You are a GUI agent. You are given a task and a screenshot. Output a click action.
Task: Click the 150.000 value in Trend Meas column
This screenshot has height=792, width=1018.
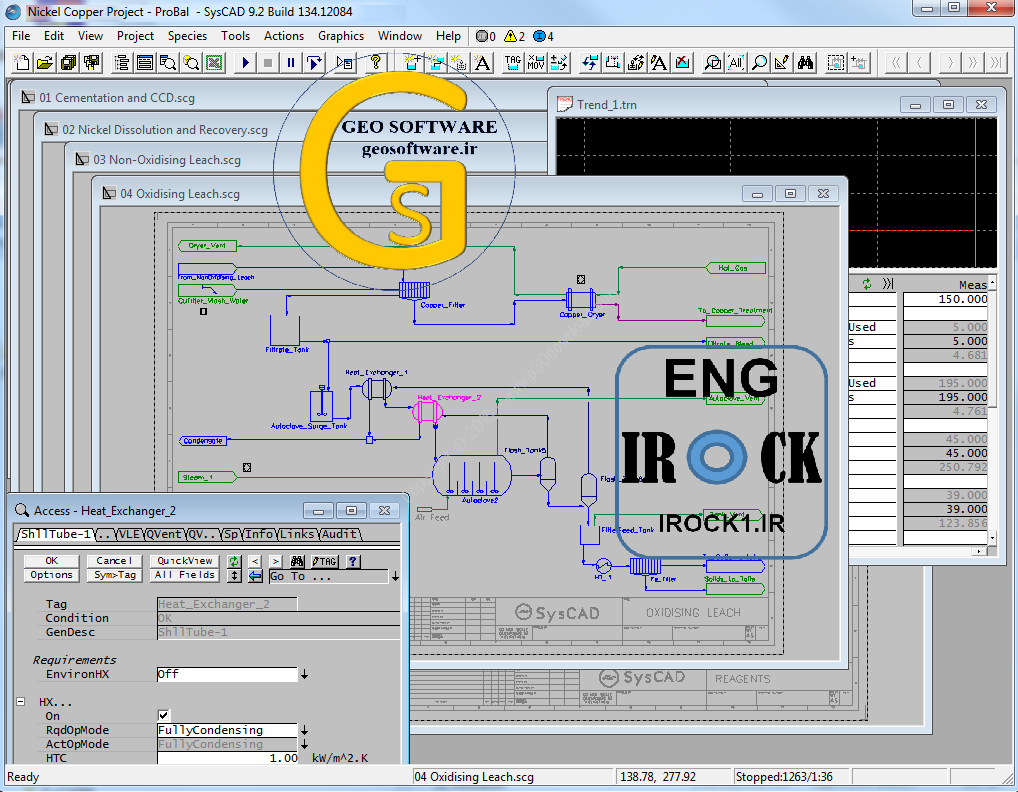[945, 299]
